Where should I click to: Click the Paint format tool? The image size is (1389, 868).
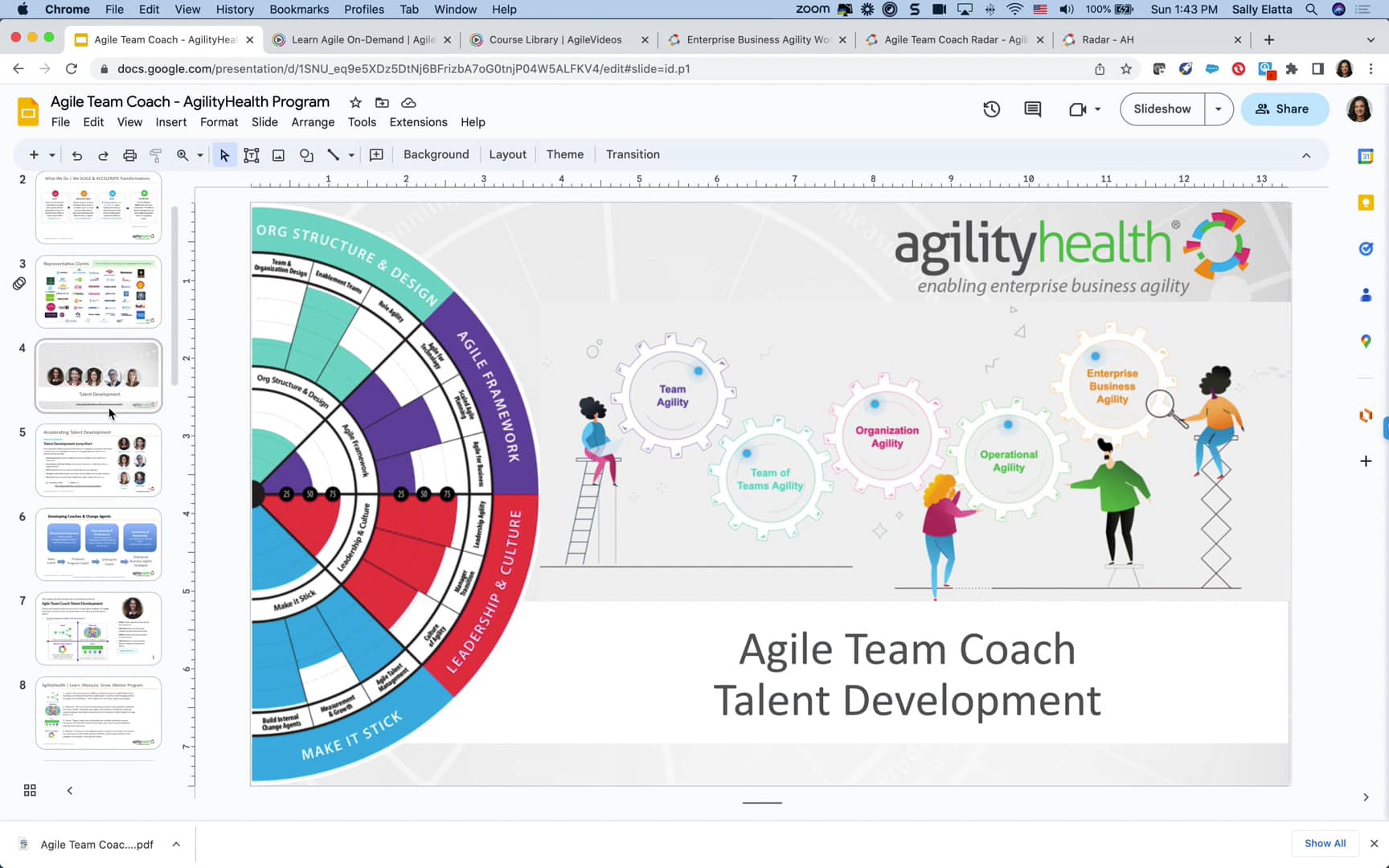155,154
